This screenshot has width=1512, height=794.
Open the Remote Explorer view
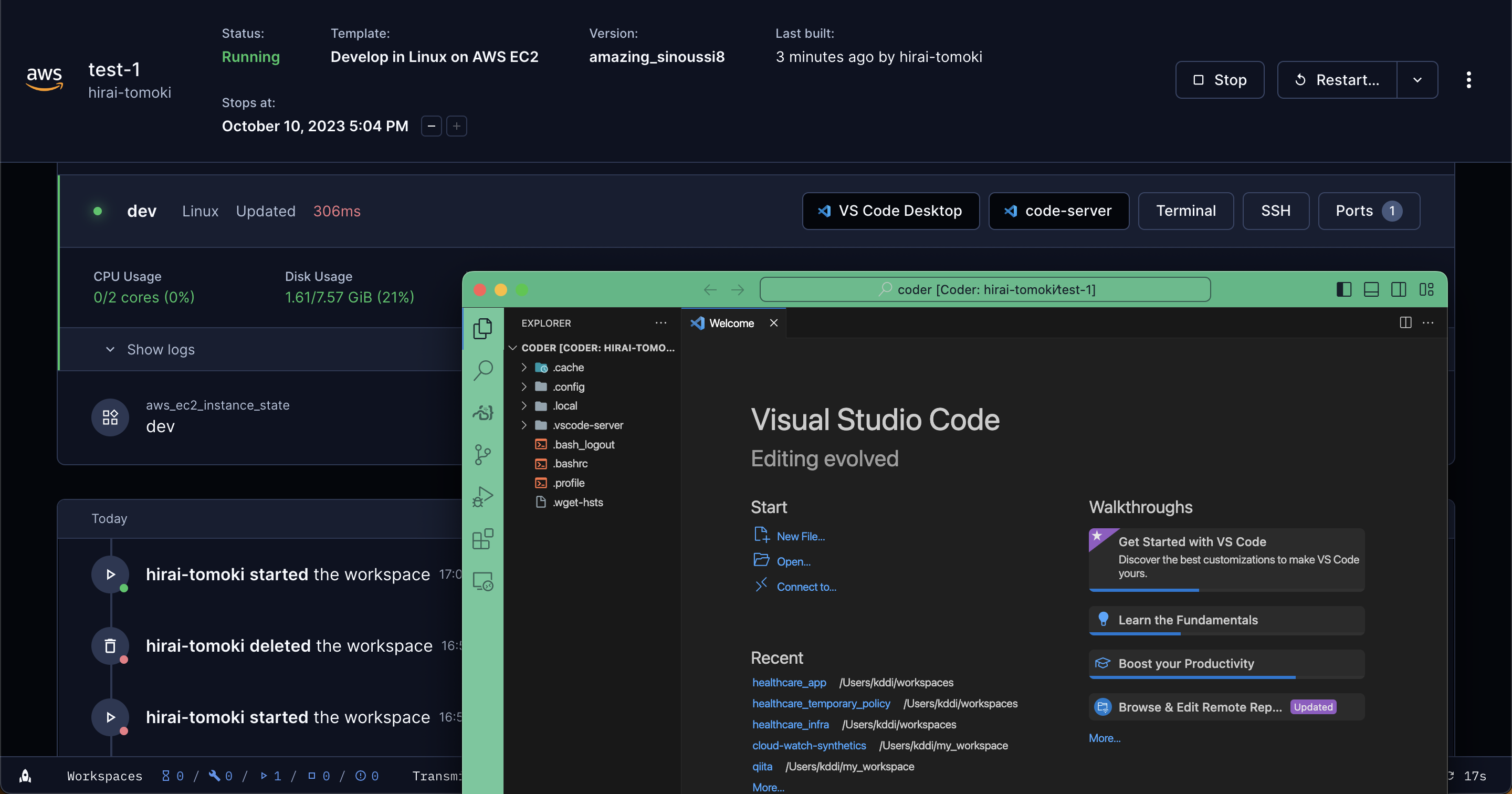(x=483, y=581)
